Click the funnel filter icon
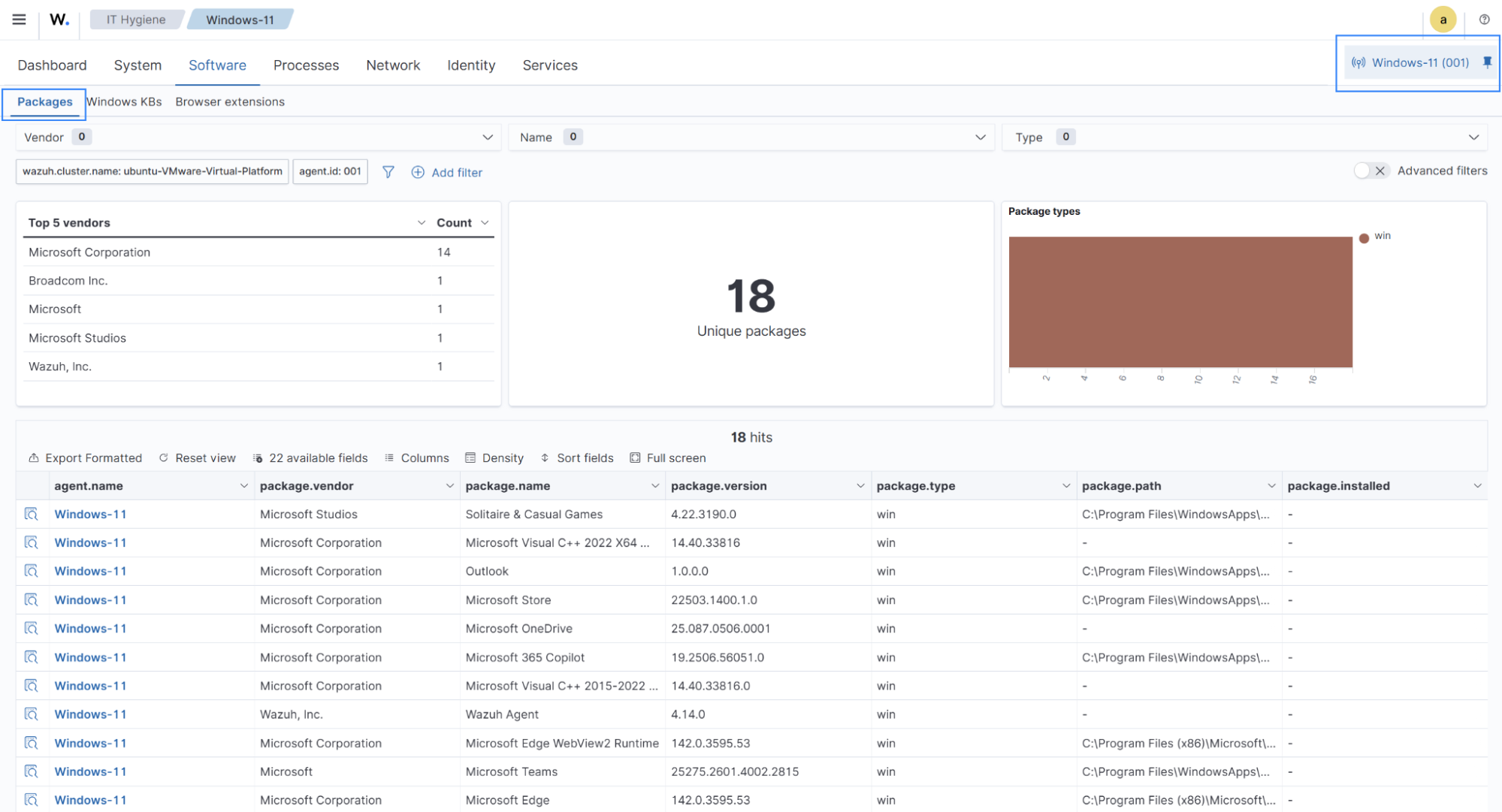This screenshot has height=812, width=1502. (388, 172)
